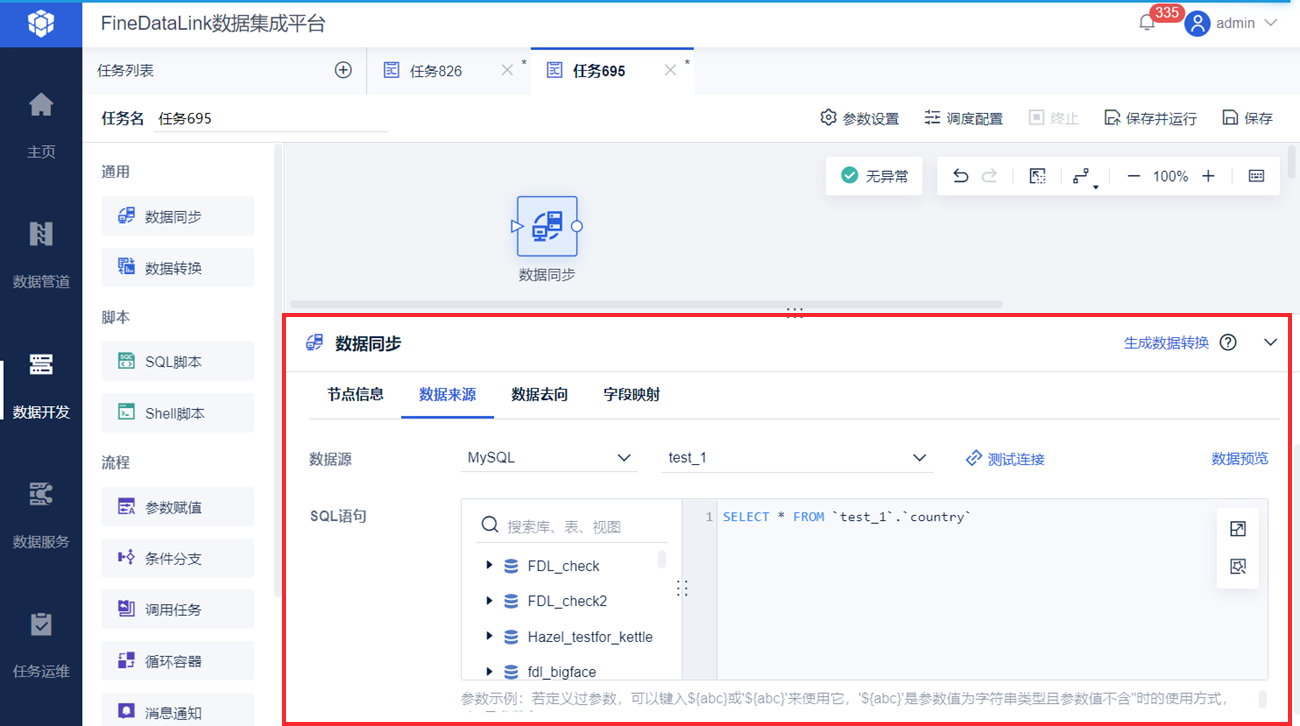This screenshot has width=1300, height=726.
Task: Add a 消息通知 node from the palette
Action: coord(178,712)
